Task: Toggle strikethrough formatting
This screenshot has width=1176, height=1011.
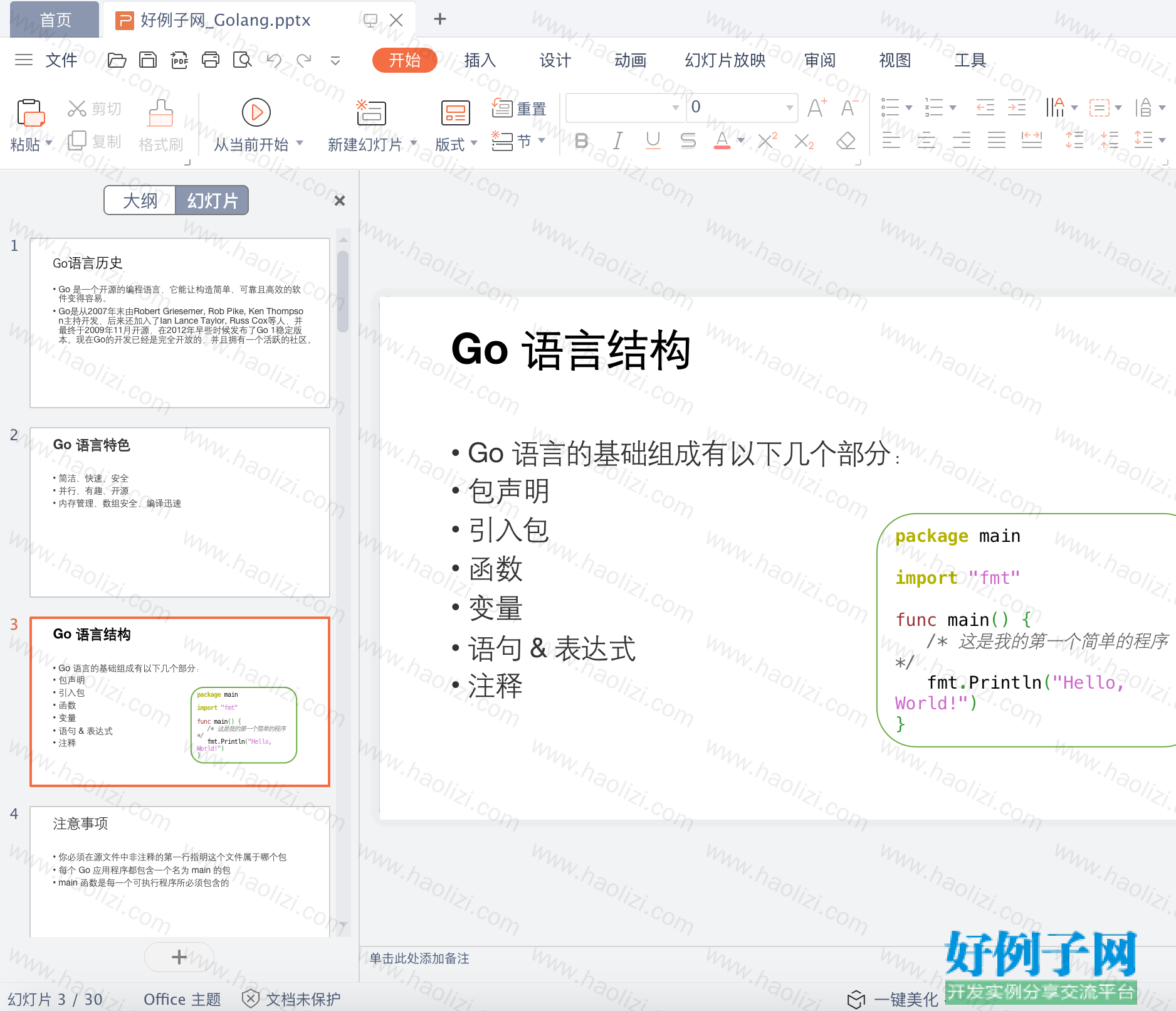Action: tap(688, 140)
